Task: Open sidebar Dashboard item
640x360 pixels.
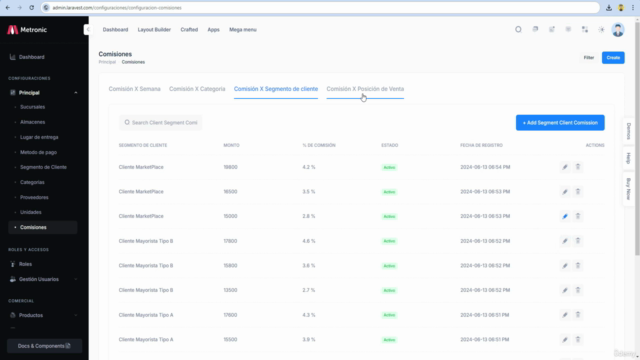Action: [31, 57]
